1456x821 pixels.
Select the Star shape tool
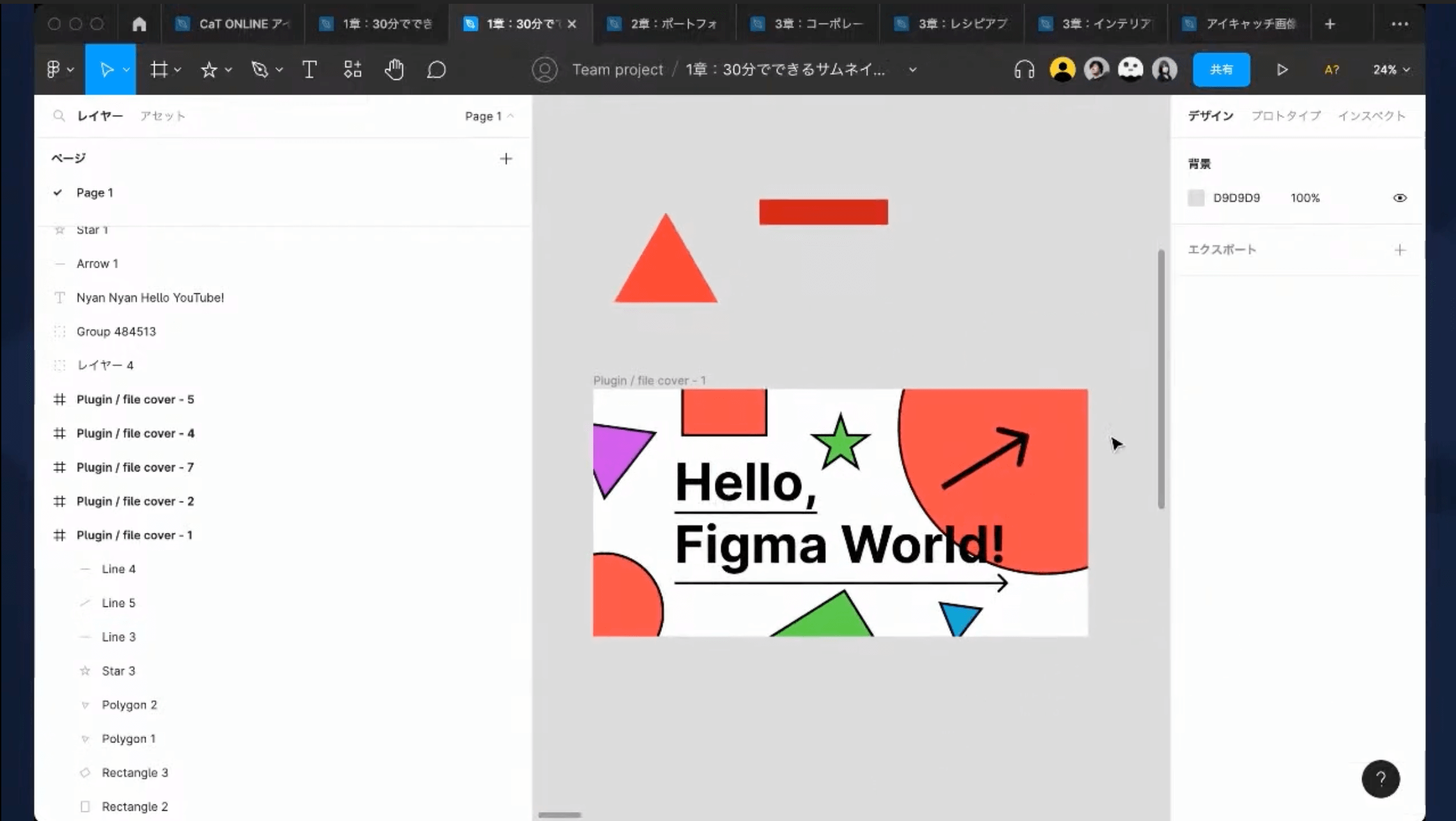point(209,69)
